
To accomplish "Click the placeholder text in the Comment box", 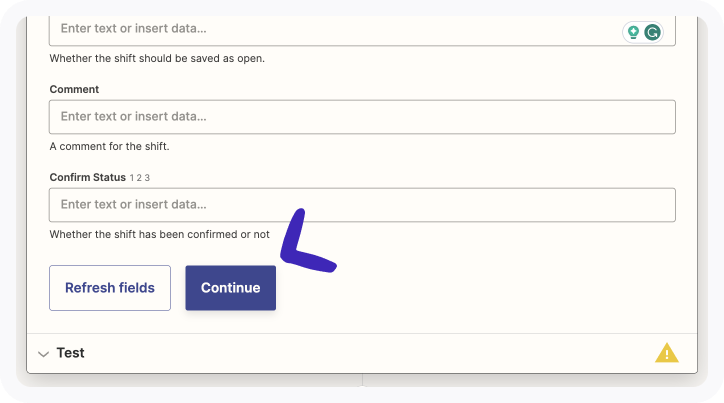I will (133, 117).
